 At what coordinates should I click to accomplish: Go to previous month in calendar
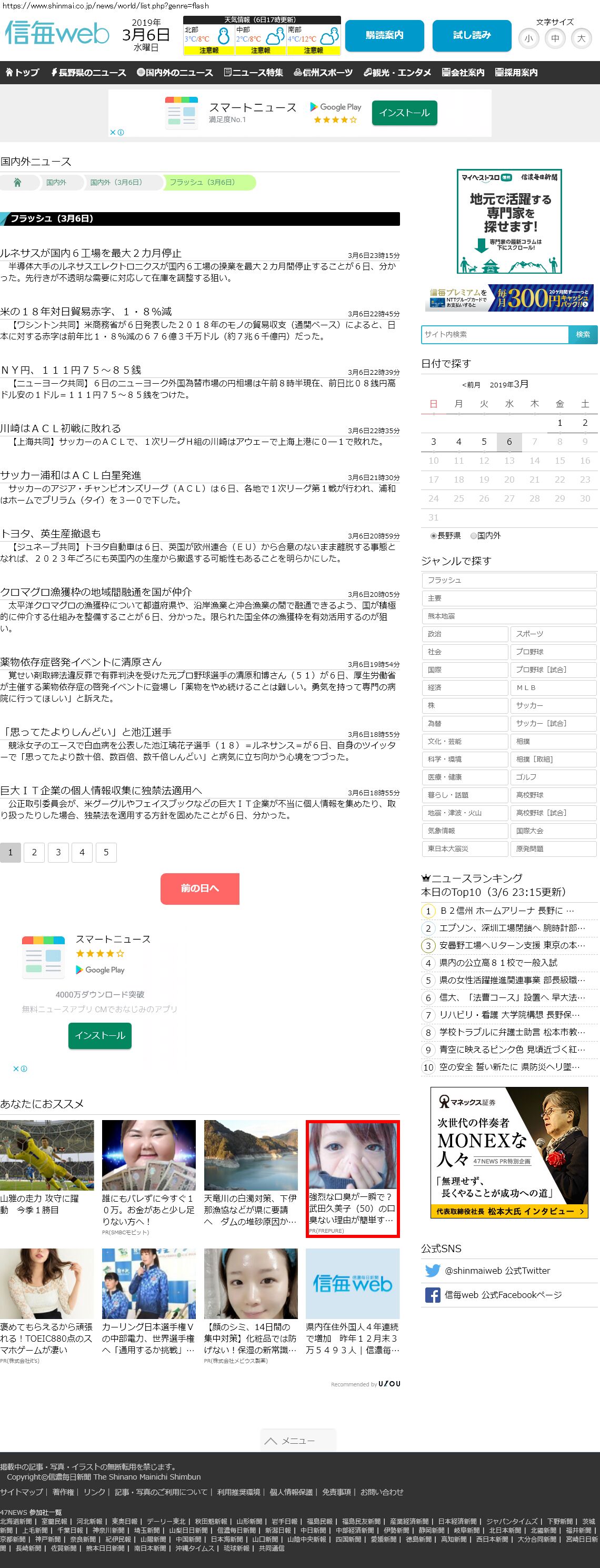[x=471, y=385]
